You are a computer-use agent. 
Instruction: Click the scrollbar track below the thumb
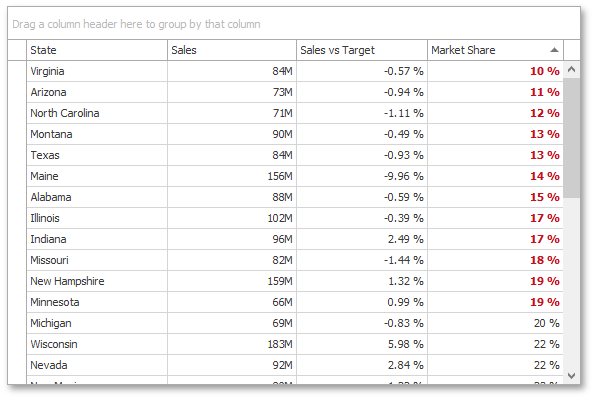572,283
